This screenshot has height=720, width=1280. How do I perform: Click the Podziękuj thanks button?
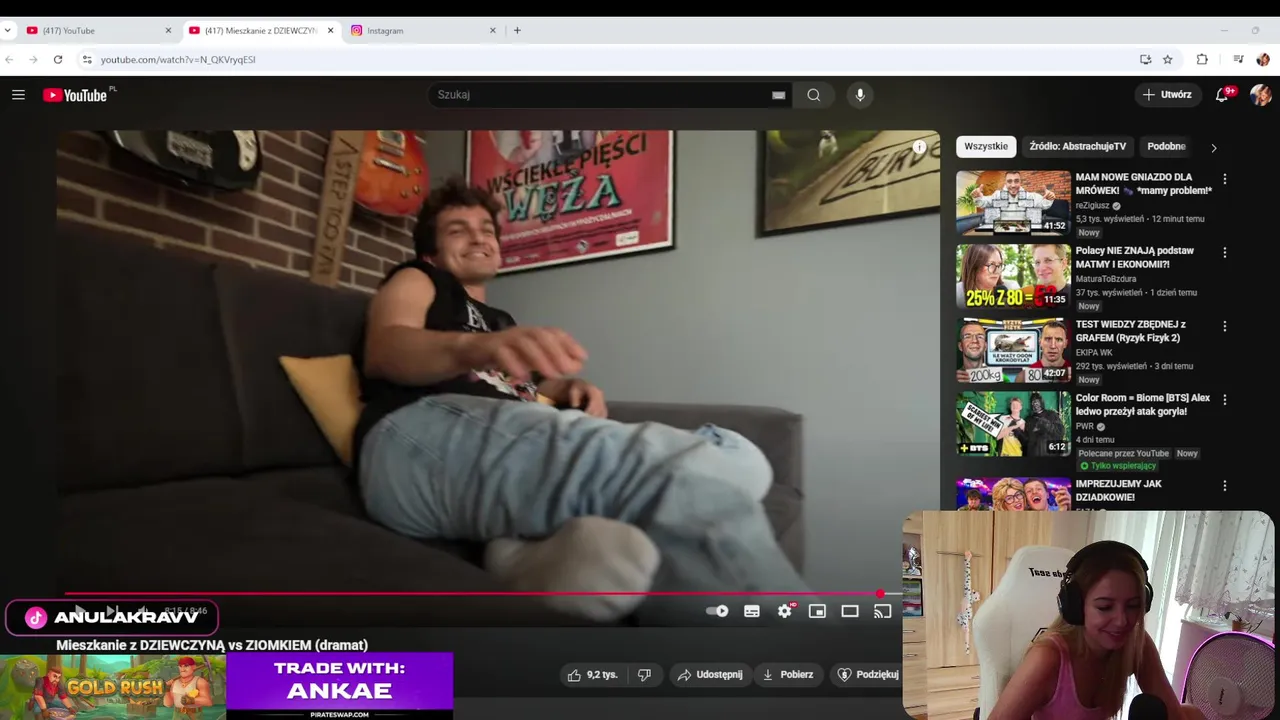click(x=868, y=675)
